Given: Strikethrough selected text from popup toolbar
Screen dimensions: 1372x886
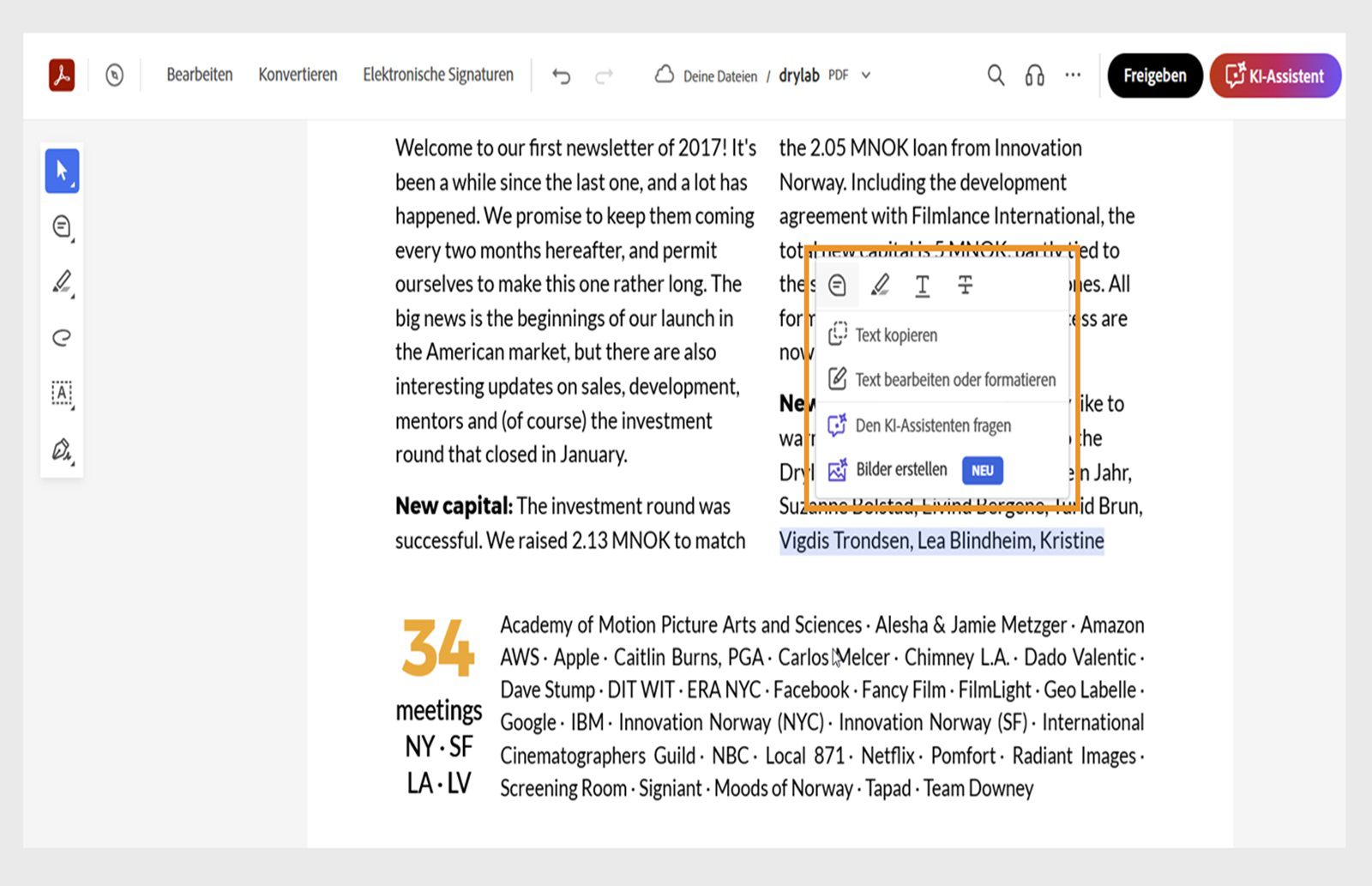Looking at the screenshot, I should (966, 285).
